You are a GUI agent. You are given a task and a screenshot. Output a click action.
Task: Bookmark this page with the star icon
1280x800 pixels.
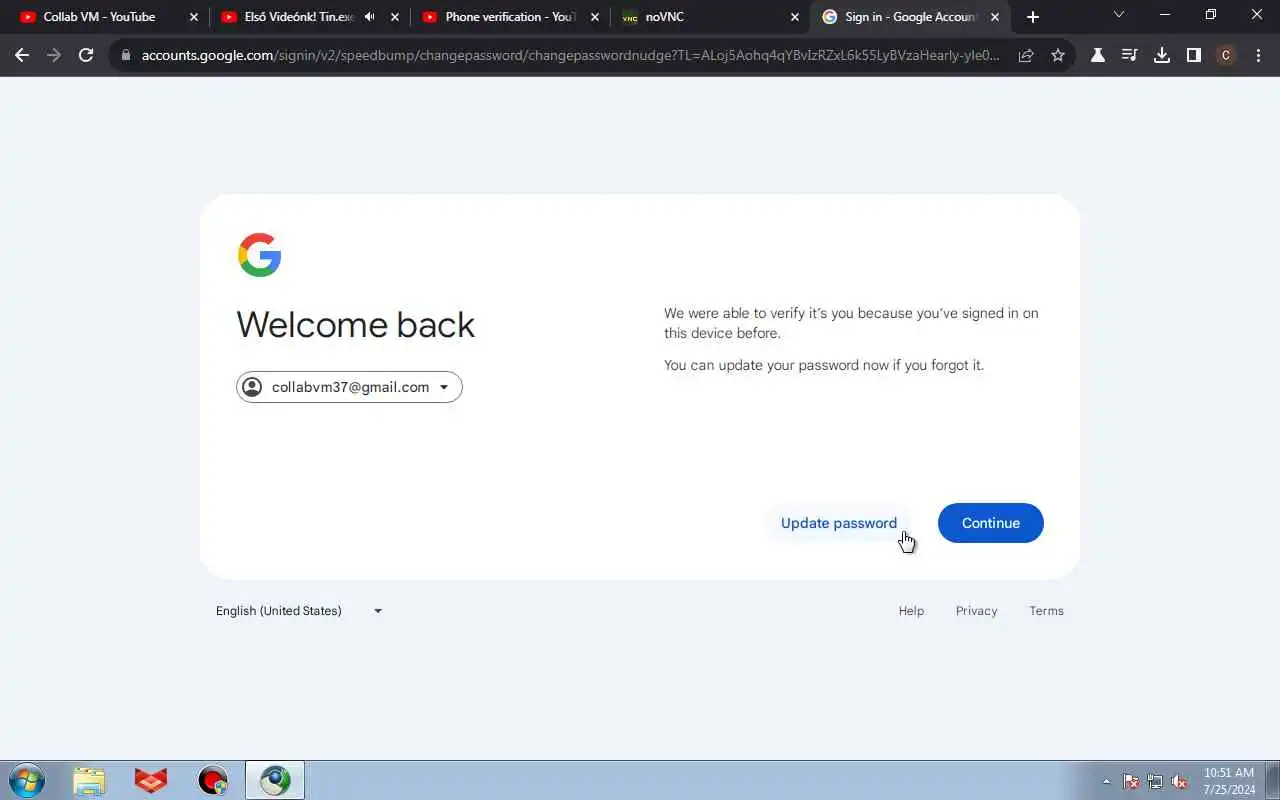click(1058, 55)
